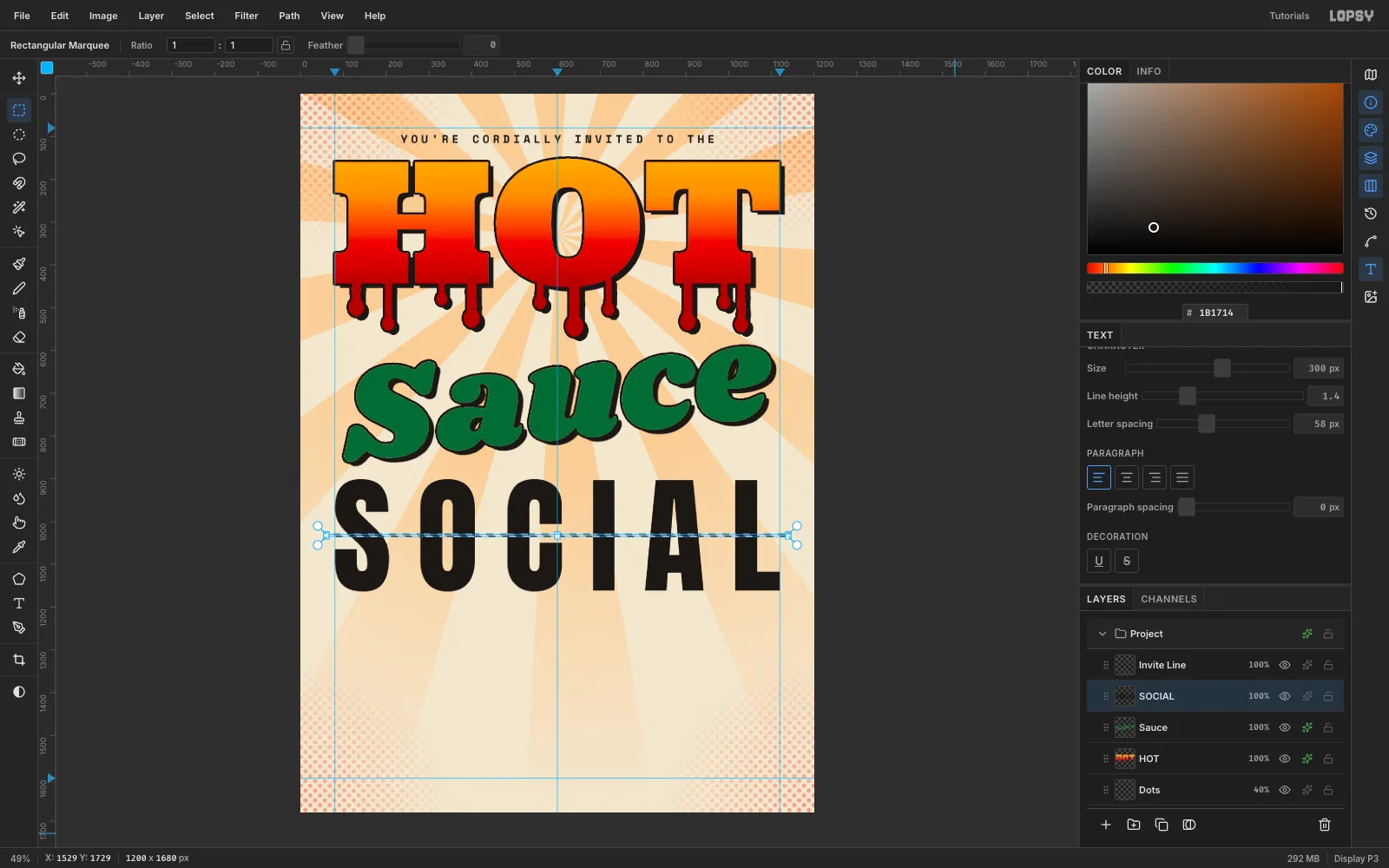Justify the paragraph text
The image size is (1389, 868).
[x=1182, y=477]
